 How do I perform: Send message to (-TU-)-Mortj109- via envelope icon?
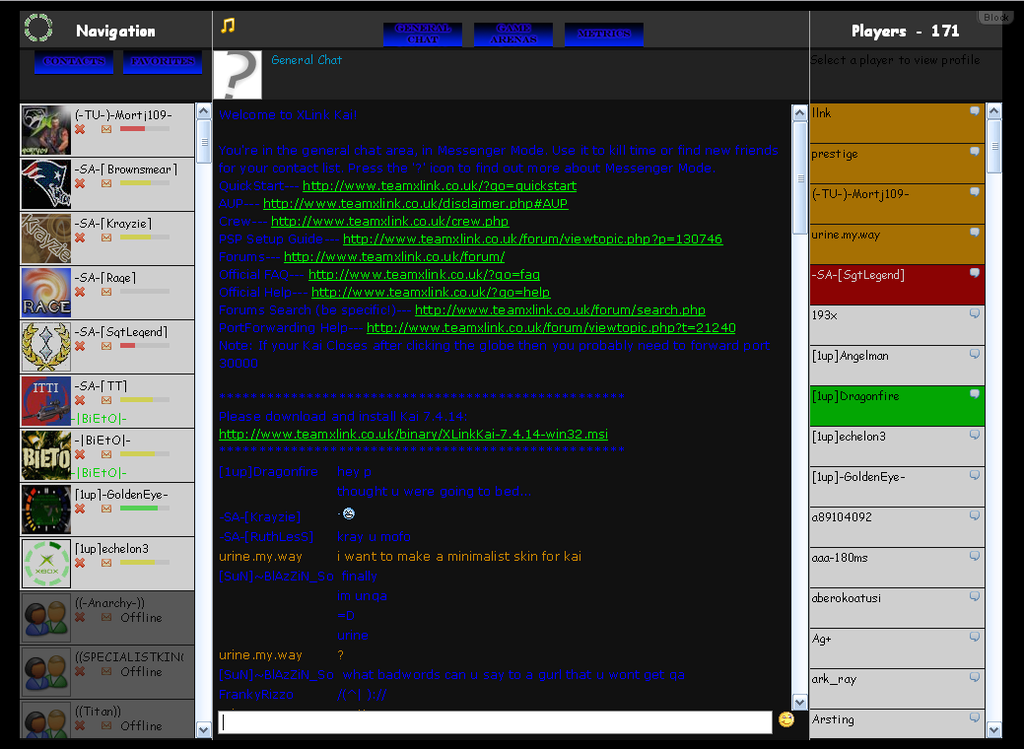(106, 129)
